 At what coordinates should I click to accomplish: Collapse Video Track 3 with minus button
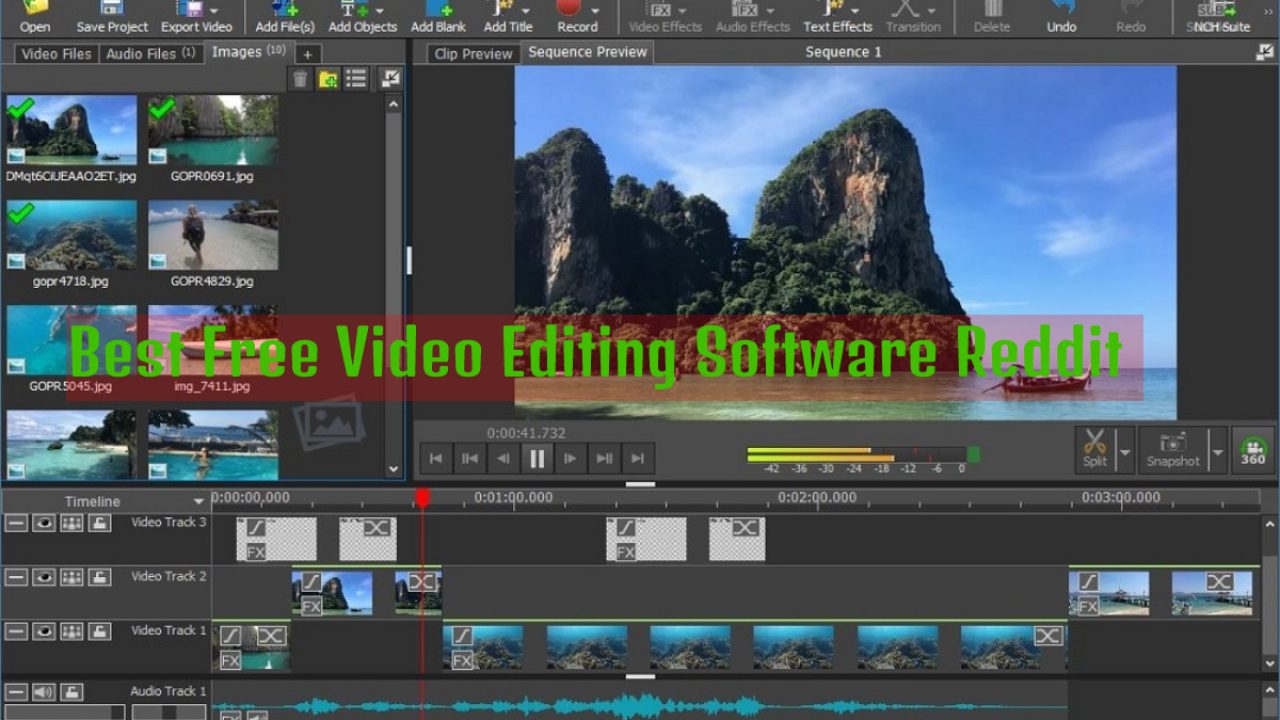coord(16,523)
